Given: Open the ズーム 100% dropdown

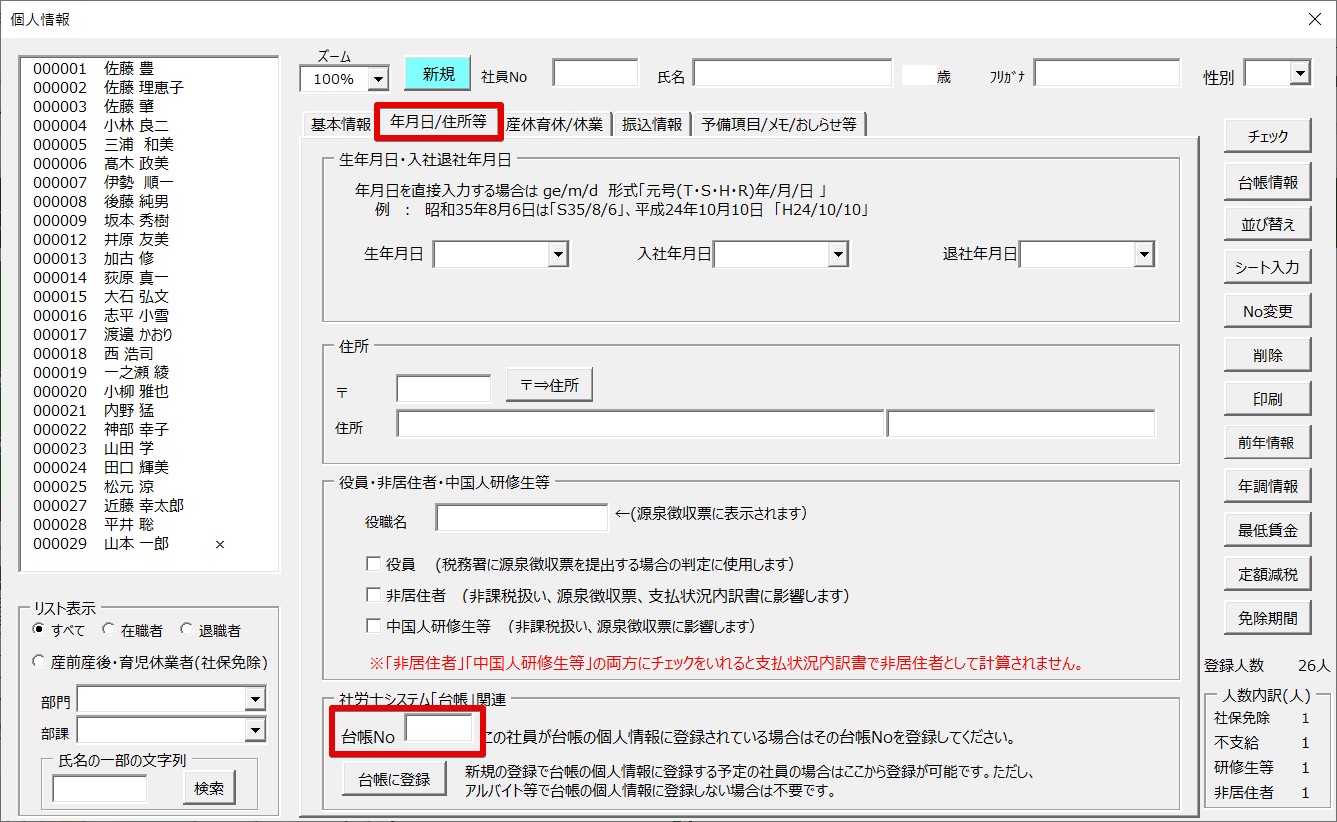Looking at the screenshot, I should [x=378, y=78].
